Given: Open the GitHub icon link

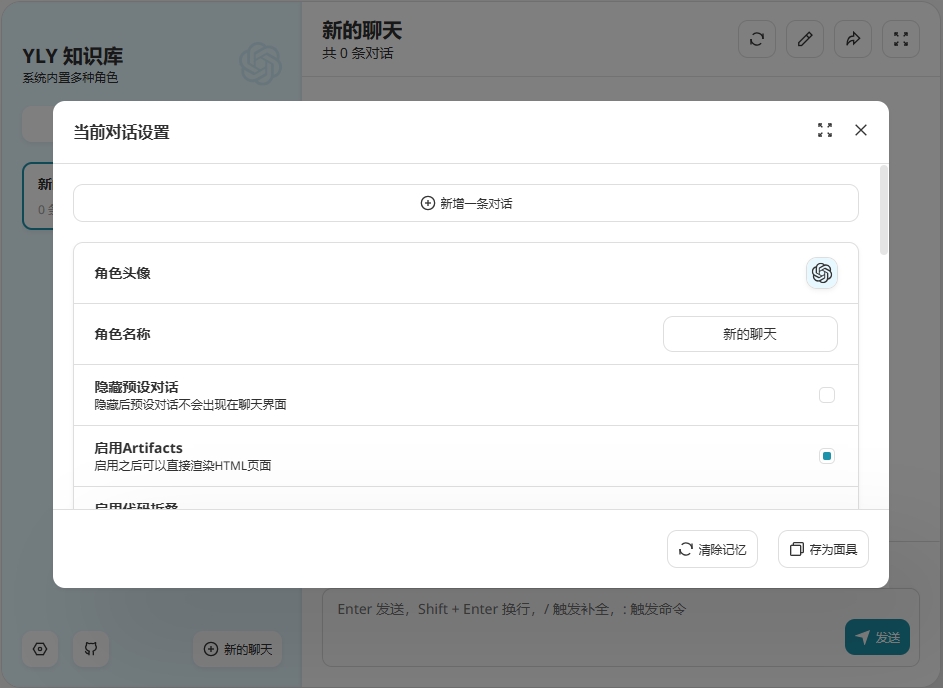Looking at the screenshot, I should [x=91, y=649].
